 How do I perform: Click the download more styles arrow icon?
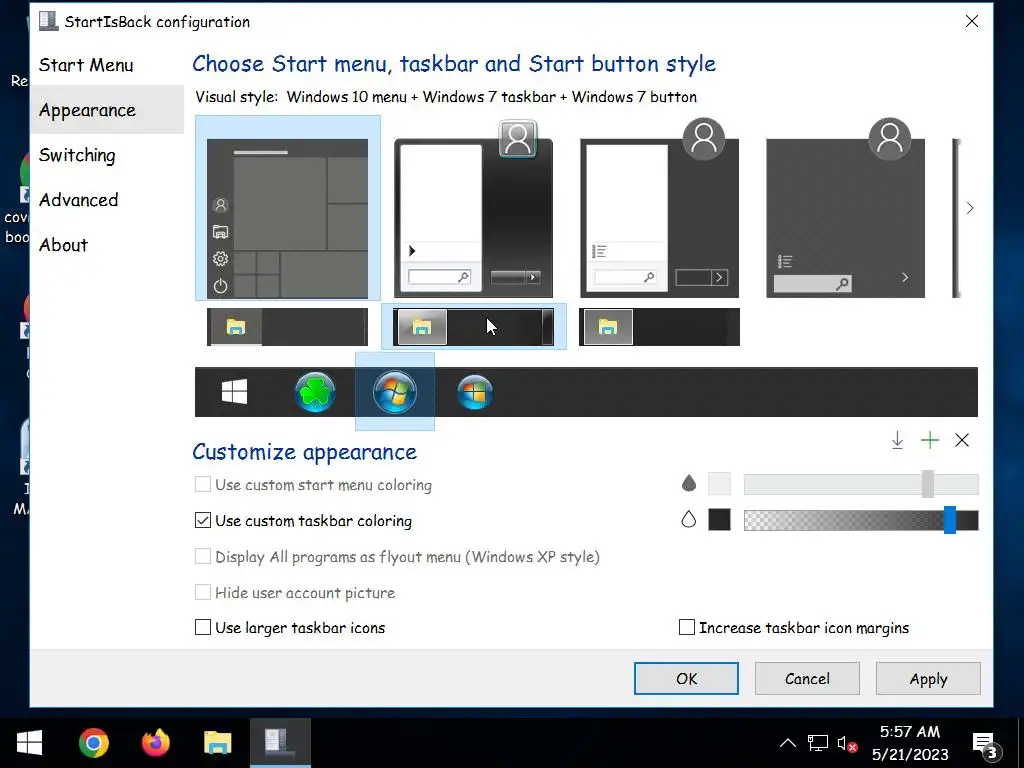click(x=897, y=440)
